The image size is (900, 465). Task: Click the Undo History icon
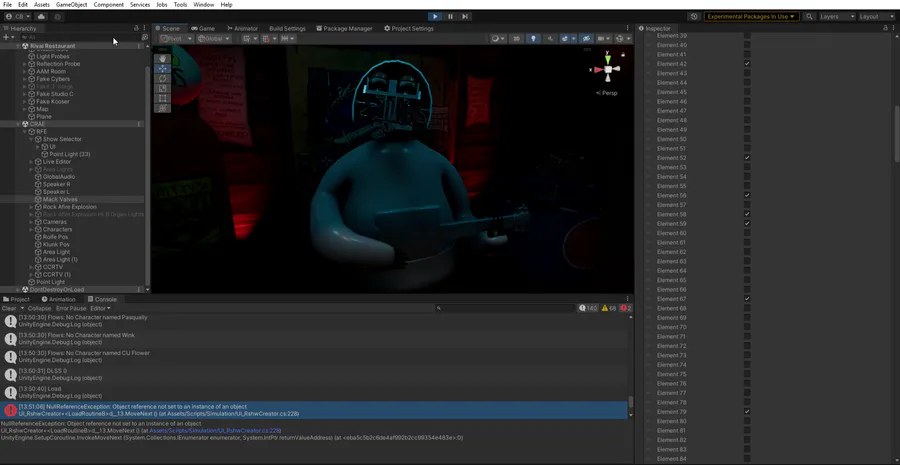pos(694,16)
